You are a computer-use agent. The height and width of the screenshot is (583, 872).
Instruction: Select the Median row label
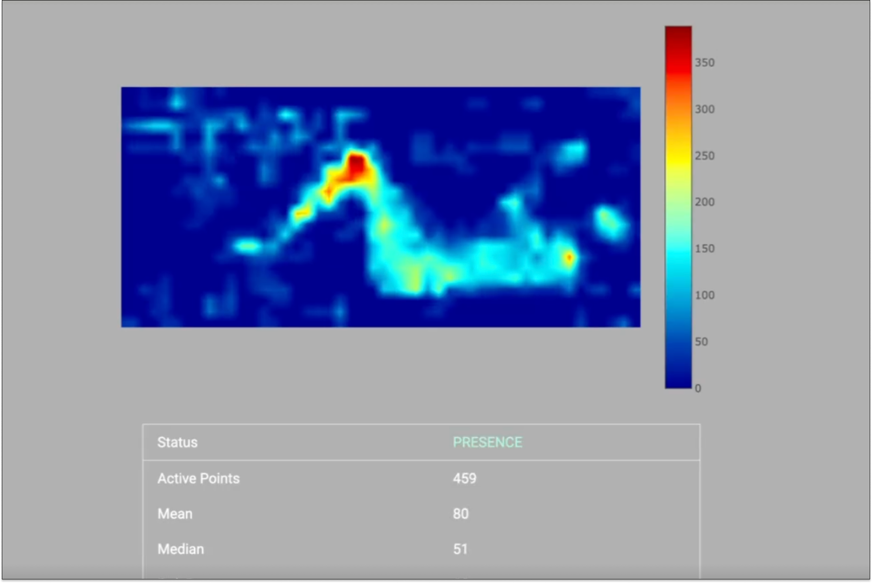pos(179,549)
